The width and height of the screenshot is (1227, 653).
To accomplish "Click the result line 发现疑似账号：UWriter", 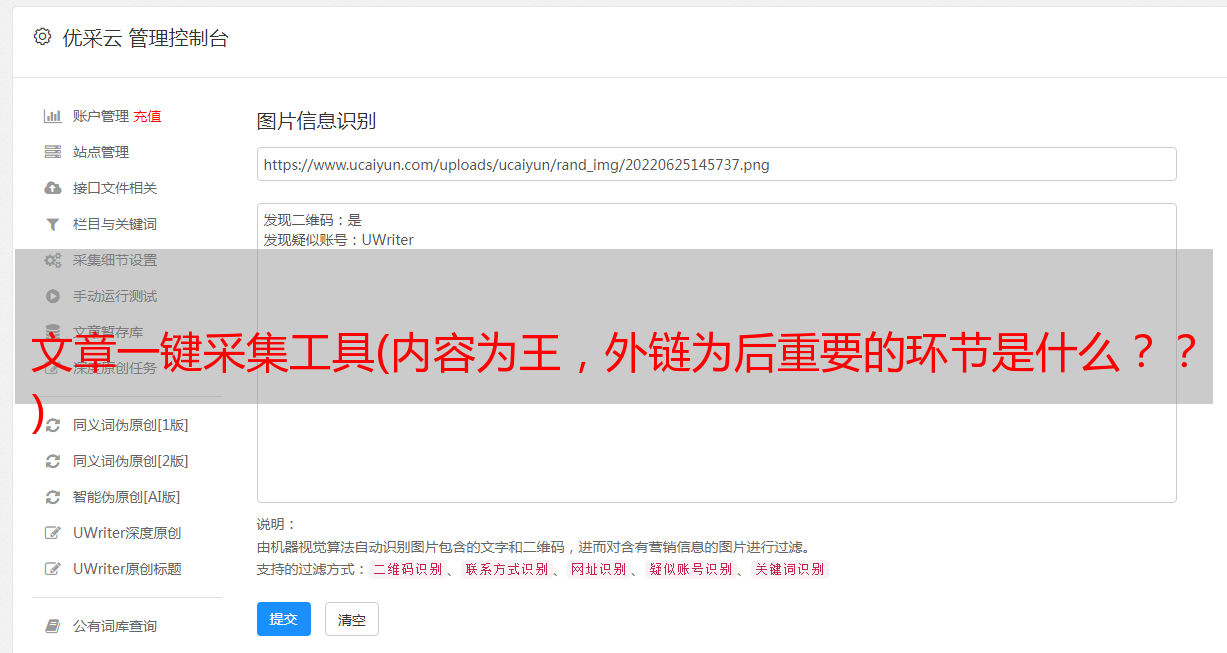I will 339,240.
